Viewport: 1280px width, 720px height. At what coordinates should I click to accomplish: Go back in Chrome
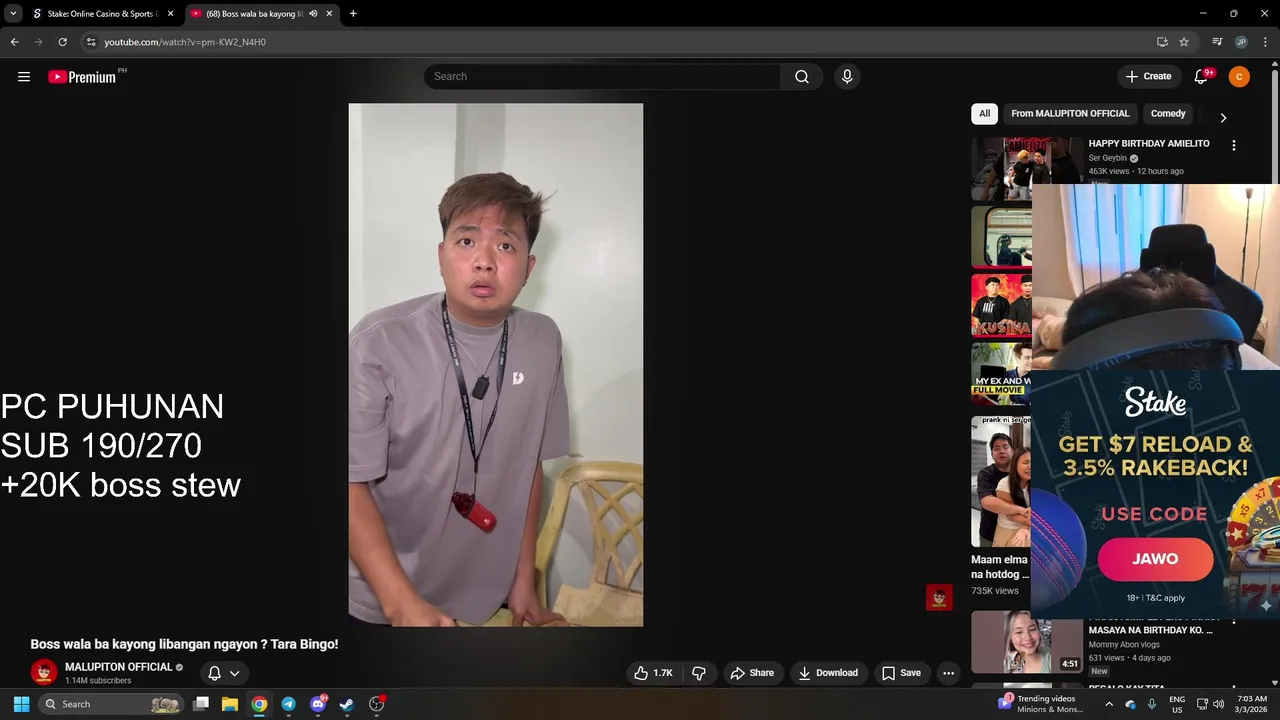(x=14, y=42)
